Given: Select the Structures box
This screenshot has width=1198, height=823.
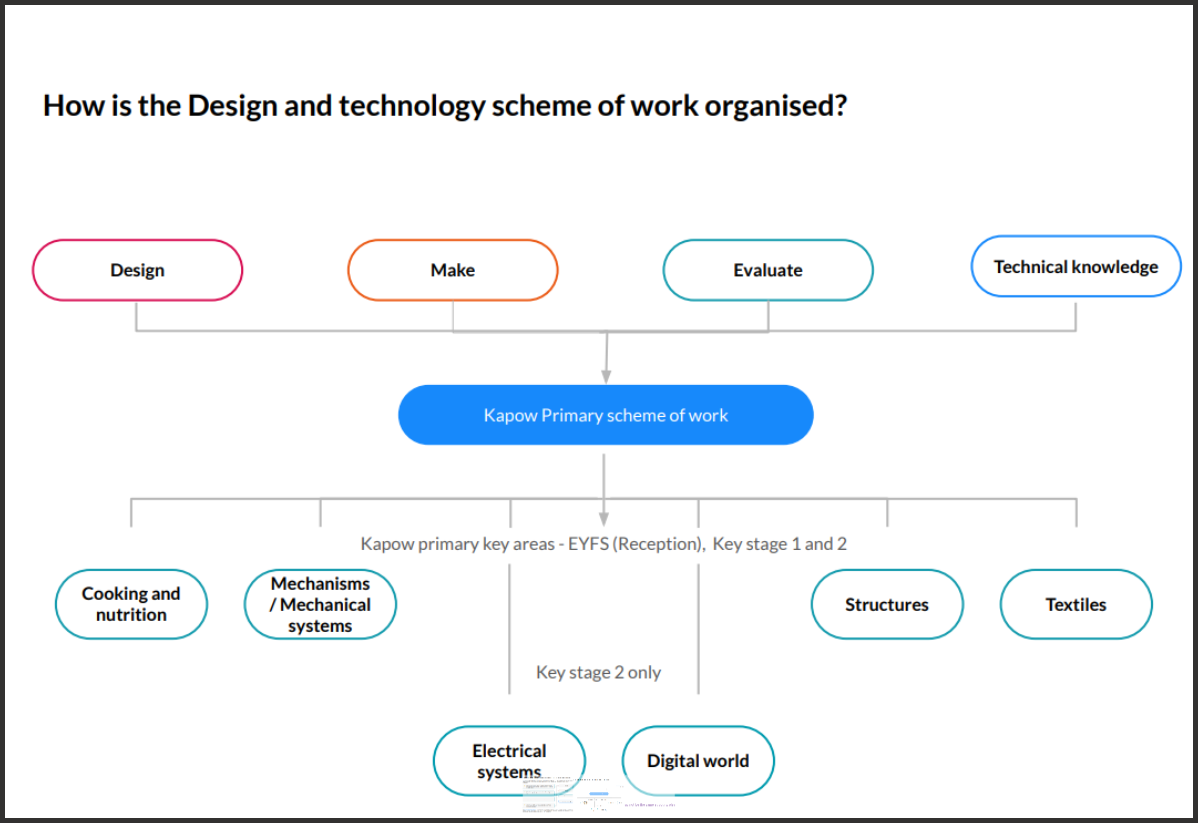Looking at the screenshot, I should pyautogui.click(x=886, y=604).
